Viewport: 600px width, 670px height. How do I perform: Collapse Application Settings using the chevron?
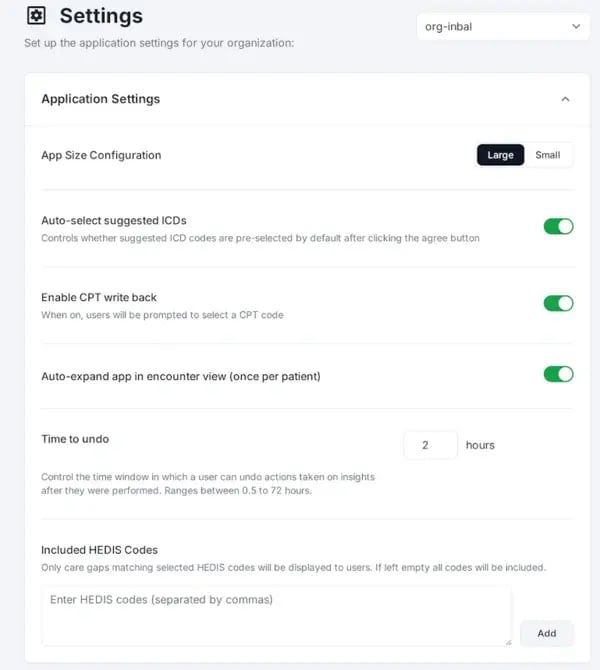click(x=565, y=99)
